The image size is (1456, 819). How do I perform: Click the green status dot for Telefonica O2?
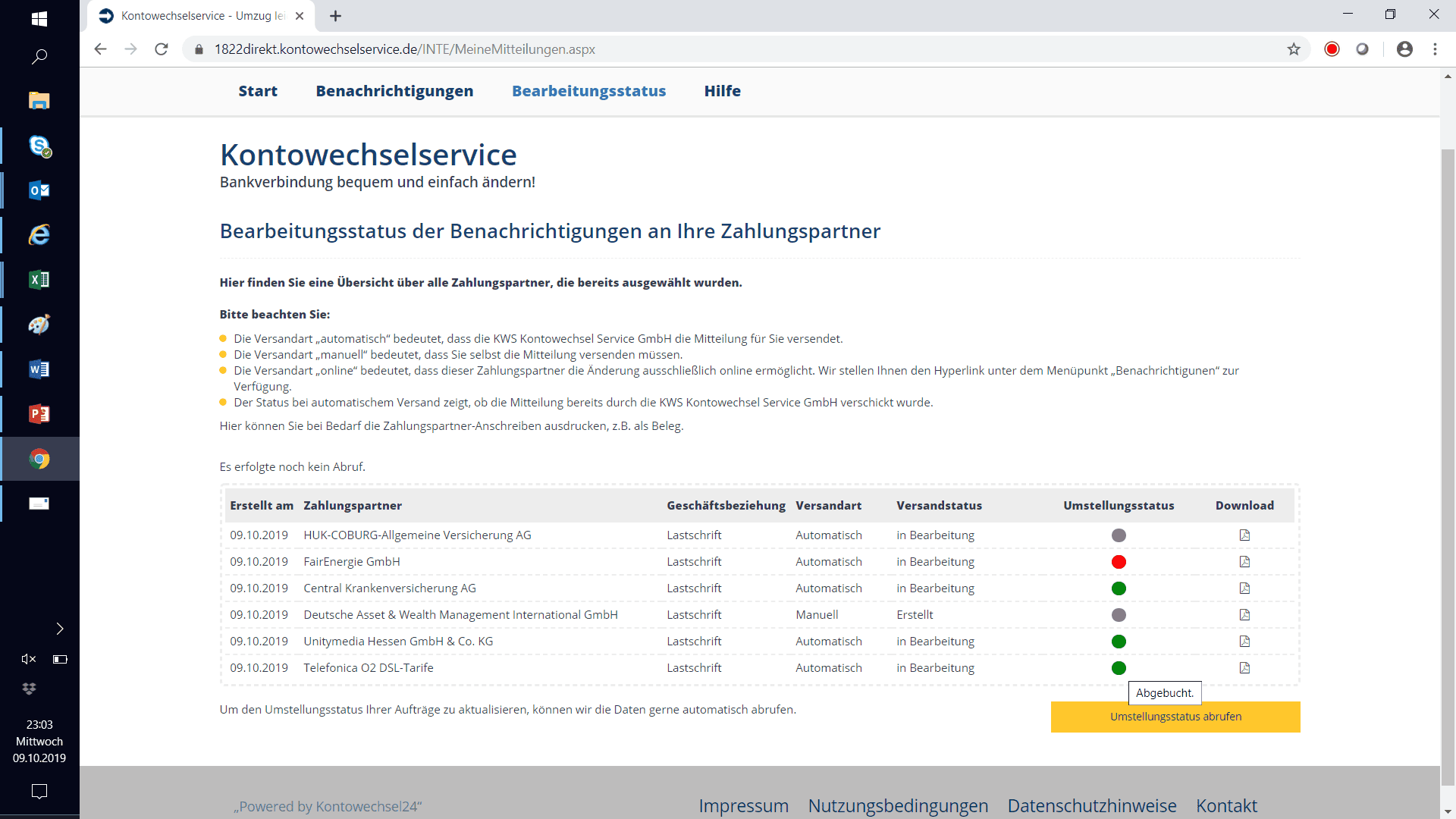tap(1119, 668)
